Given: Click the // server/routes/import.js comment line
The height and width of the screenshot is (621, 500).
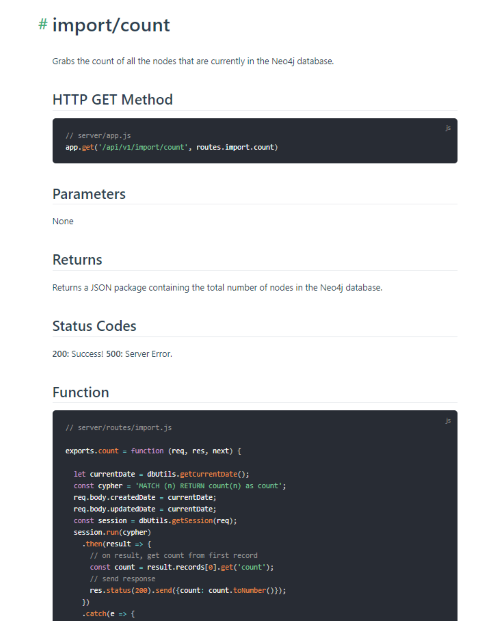Looking at the screenshot, I should pos(118,428).
